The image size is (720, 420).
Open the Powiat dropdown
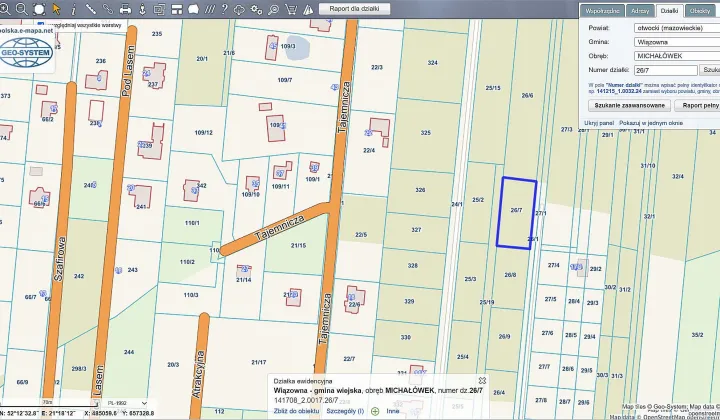678,28
